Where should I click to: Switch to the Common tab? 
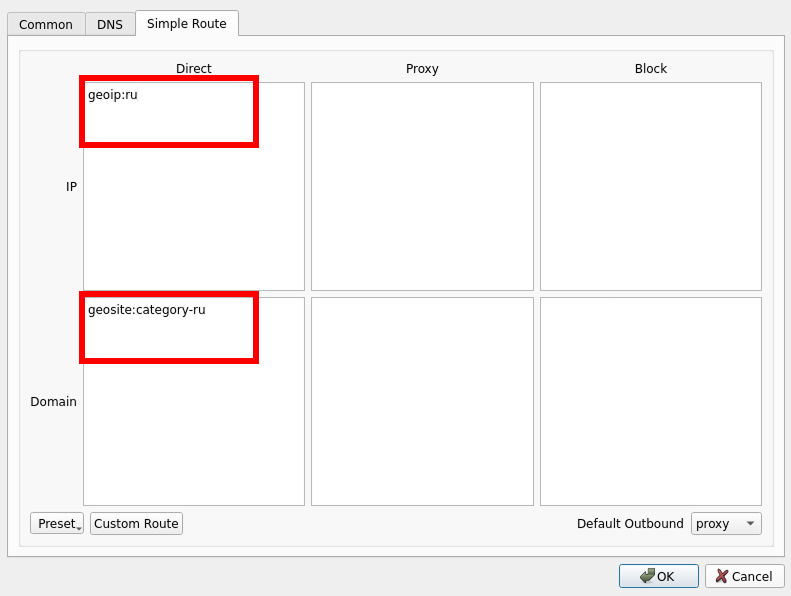click(46, 24)
